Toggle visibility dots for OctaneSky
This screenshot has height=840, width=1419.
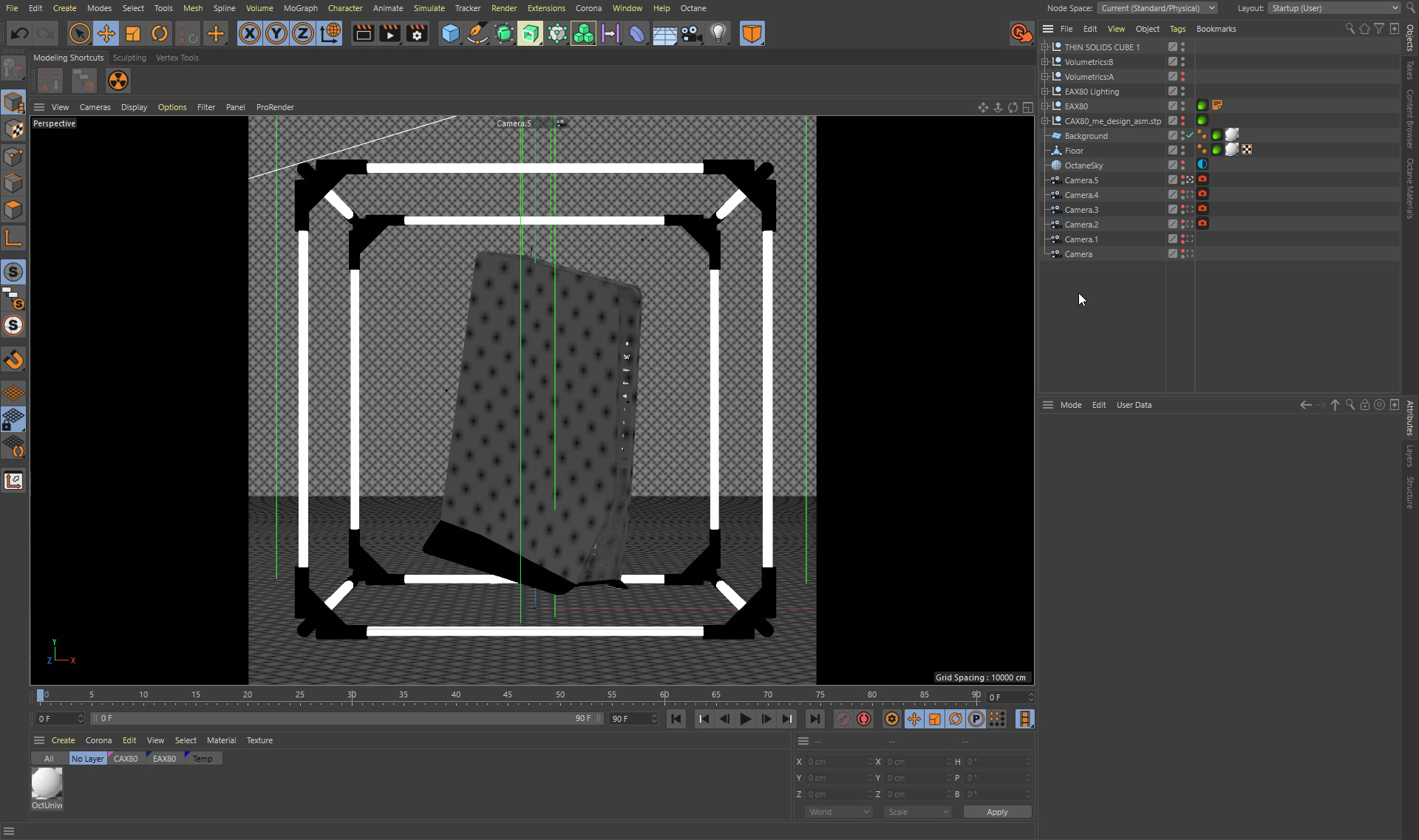(1182, 165)
